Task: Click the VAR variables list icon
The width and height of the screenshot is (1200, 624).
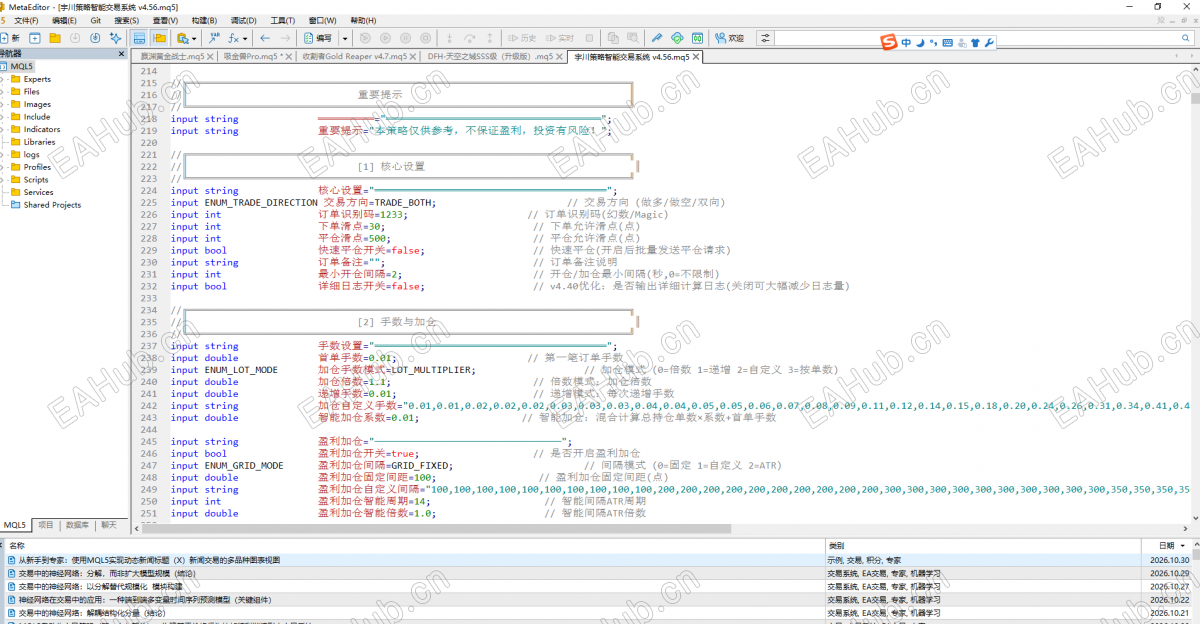Action: [x=215, y=38]
